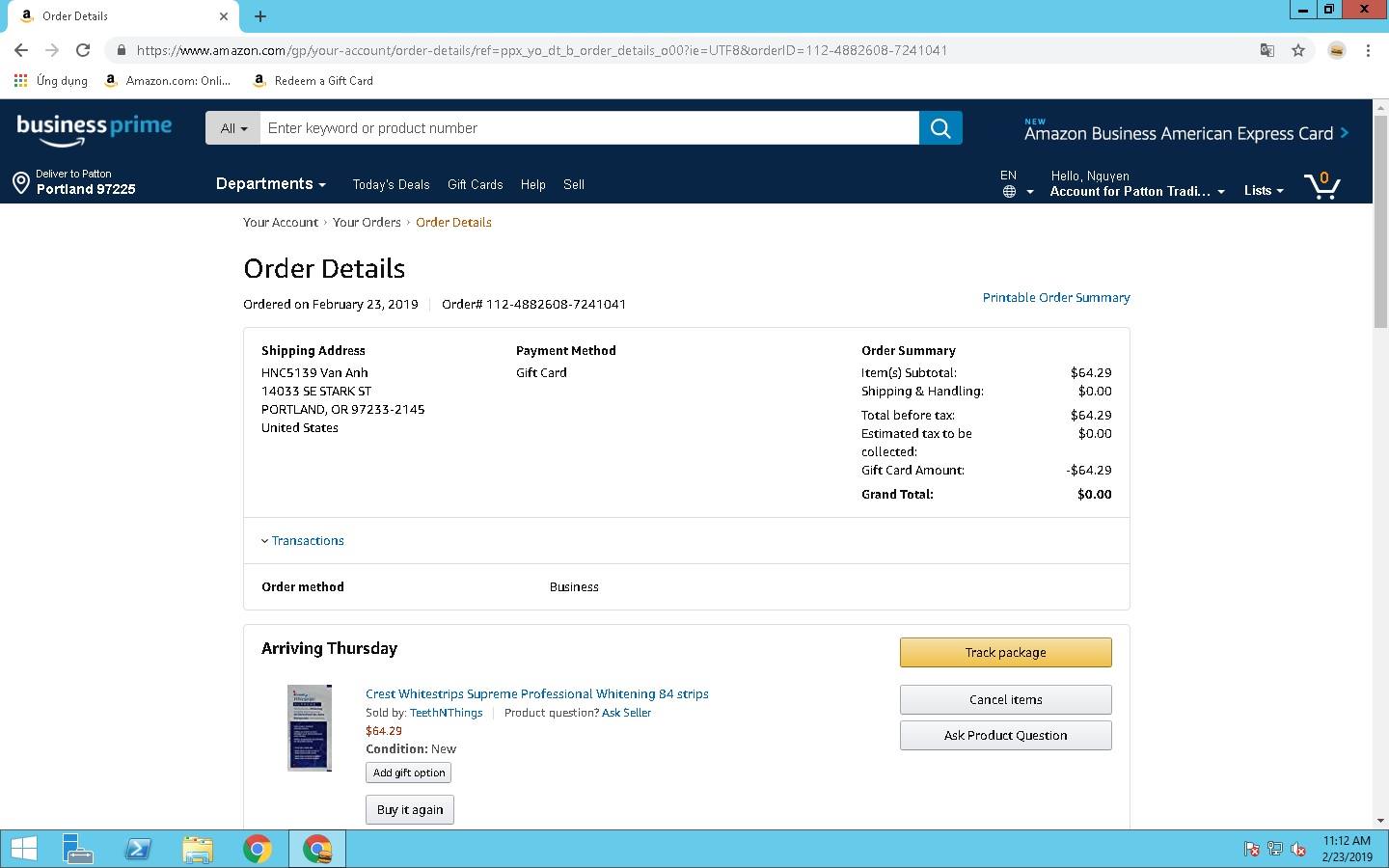
Task: Expand the Transactions section
Action: click(x=303, y=541)
